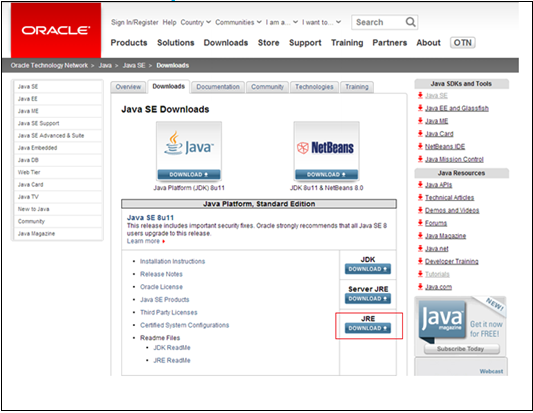This screenshot has width=533, height=413.
Task: Click the Java Platform JDK download image
Action: (x=189, y=151)
